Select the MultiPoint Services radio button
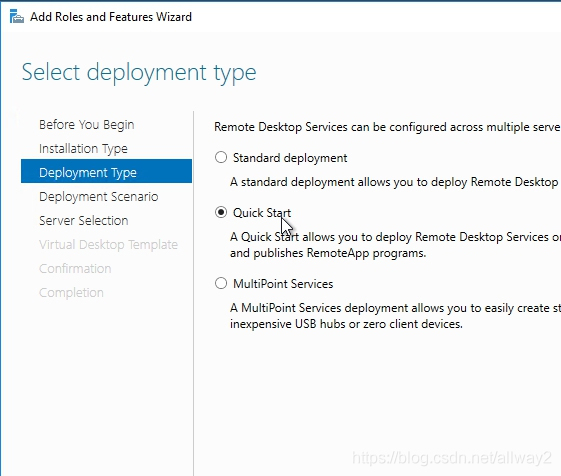Viewport: 561px width, 476px height. point(221,283)
